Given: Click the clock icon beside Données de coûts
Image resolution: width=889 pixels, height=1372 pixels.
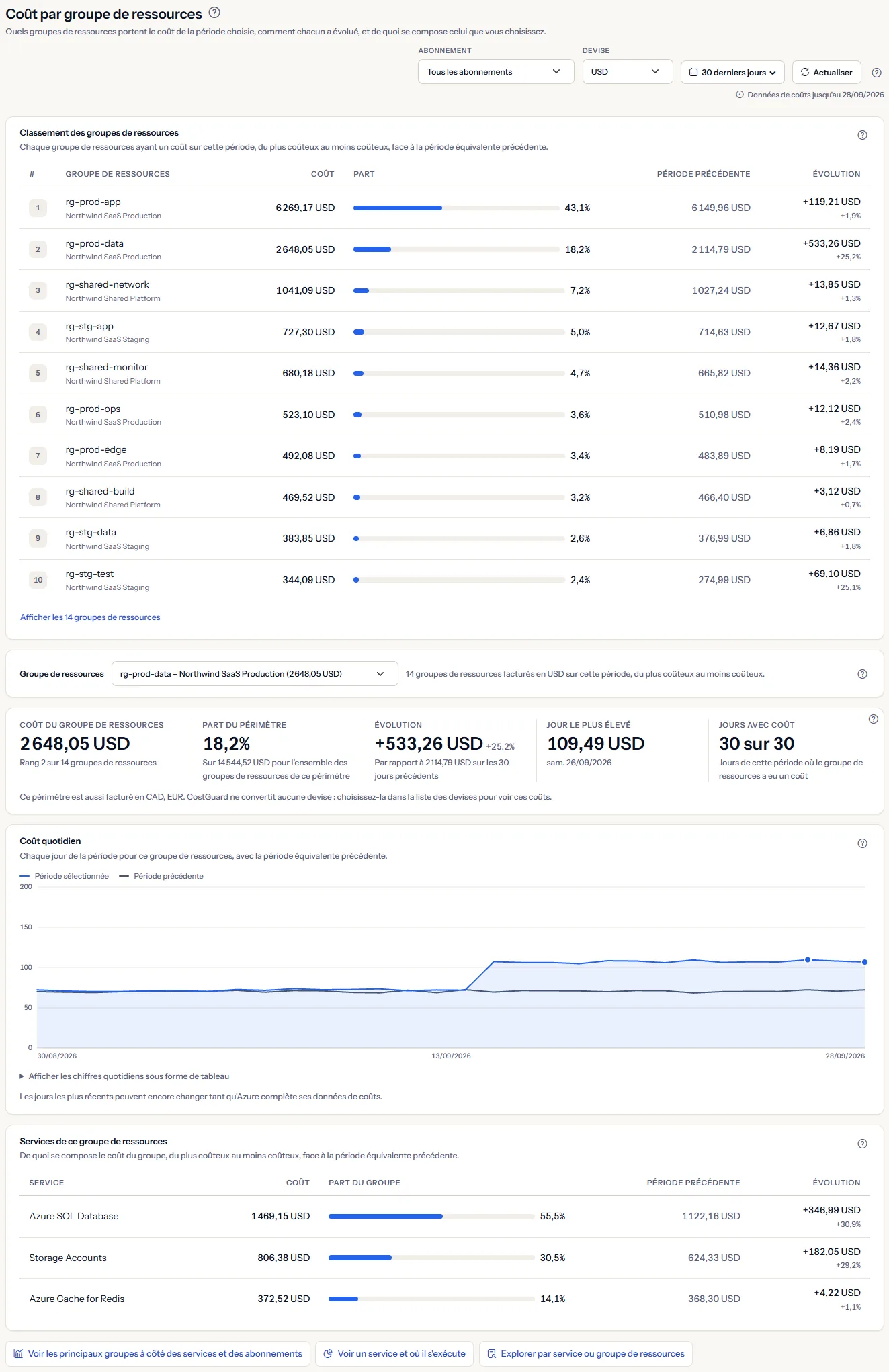Looking at the screenshot, I should coord(740,95).
